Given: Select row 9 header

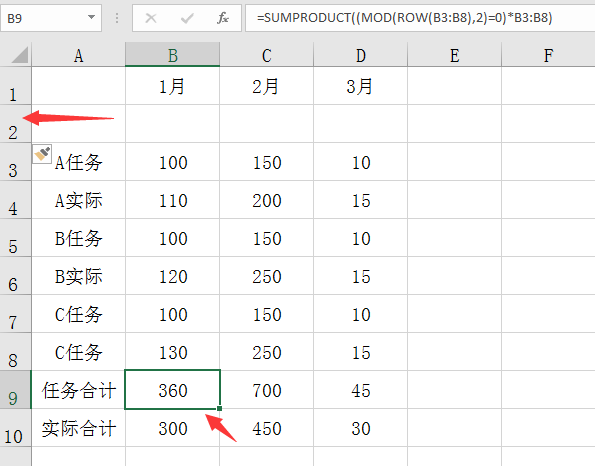Looking at the screenshot, I should click(16, 389).
